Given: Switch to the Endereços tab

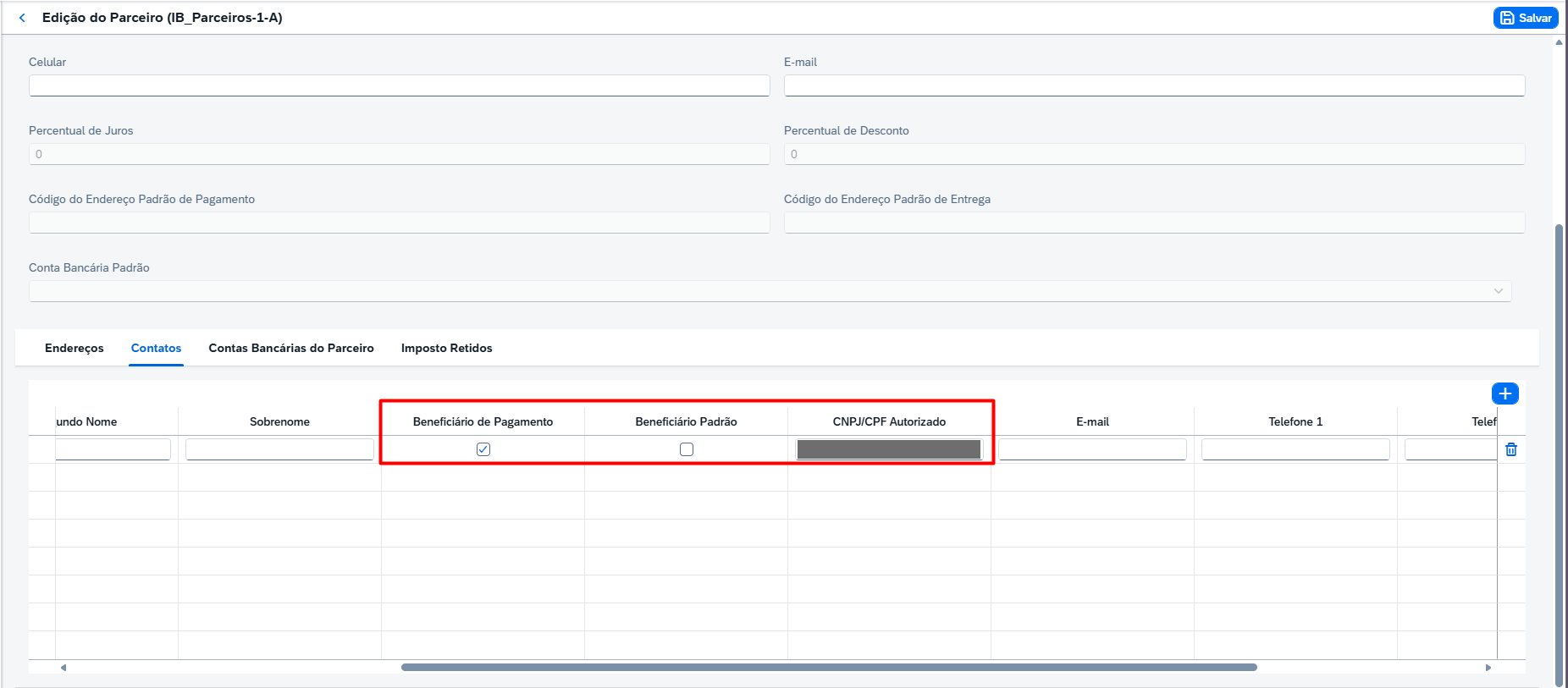Looking at the screenshot, I should pos(75,348).
